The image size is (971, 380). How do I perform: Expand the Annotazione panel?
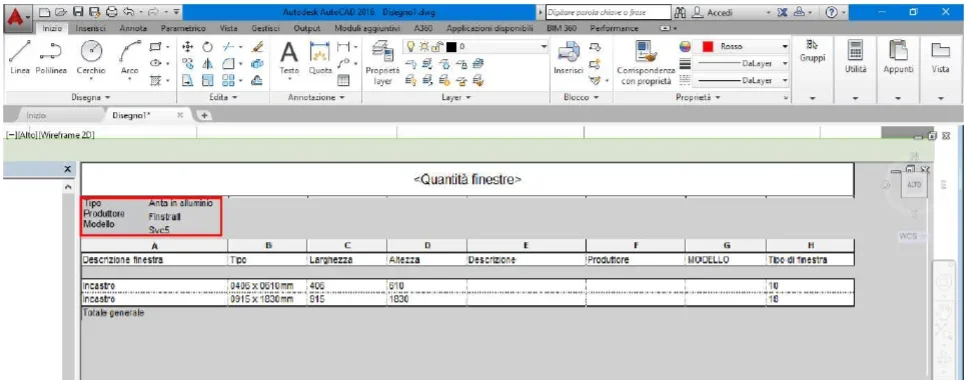click(x=316, y=97)
